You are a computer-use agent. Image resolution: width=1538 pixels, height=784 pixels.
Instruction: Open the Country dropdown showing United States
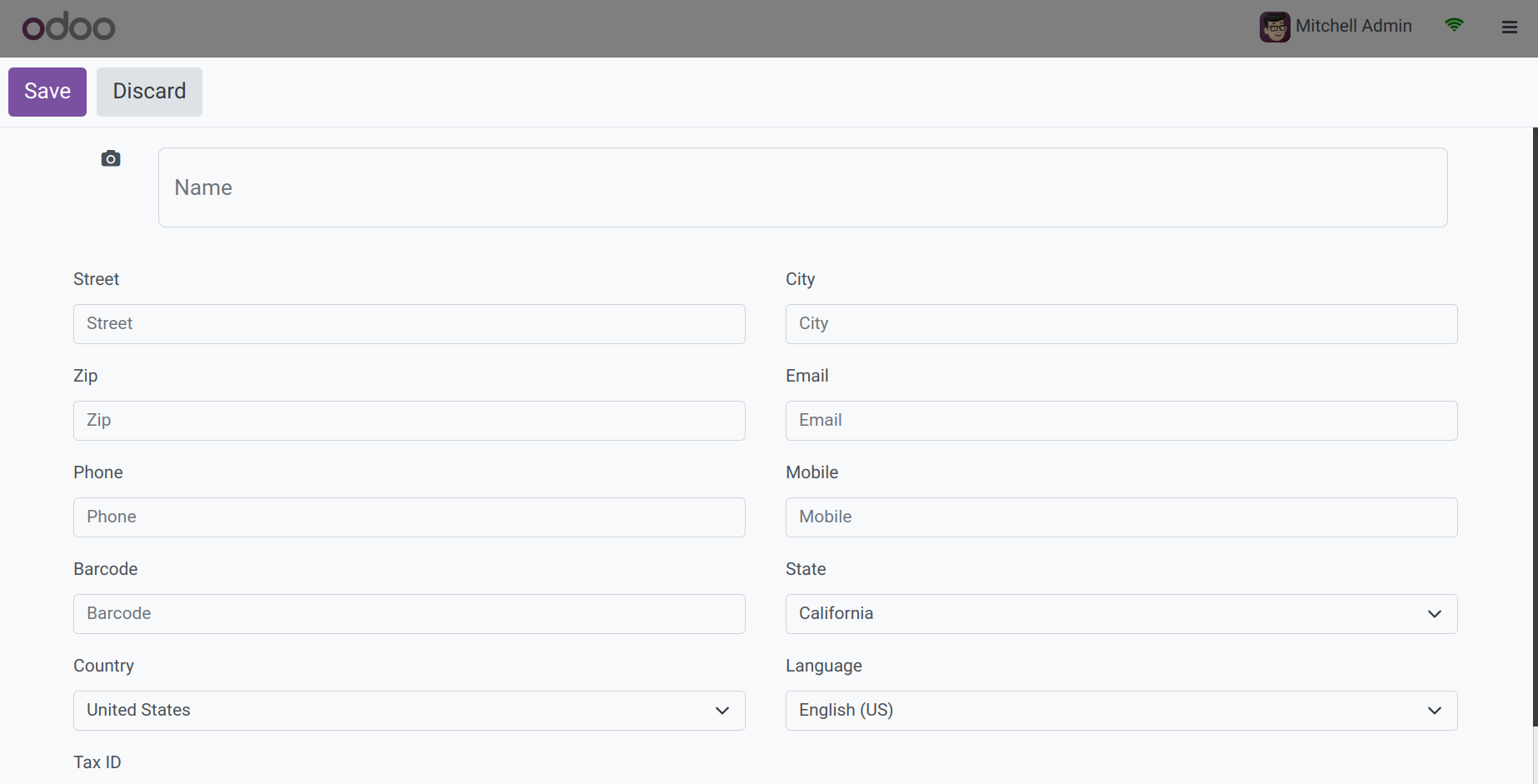point(409,711)
